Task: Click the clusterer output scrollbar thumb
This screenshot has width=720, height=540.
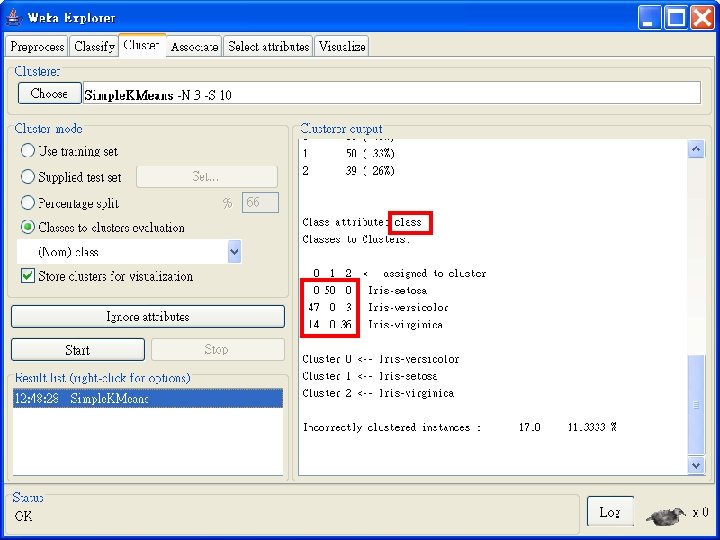Action: pyautogui.click(x=696, y=404)
